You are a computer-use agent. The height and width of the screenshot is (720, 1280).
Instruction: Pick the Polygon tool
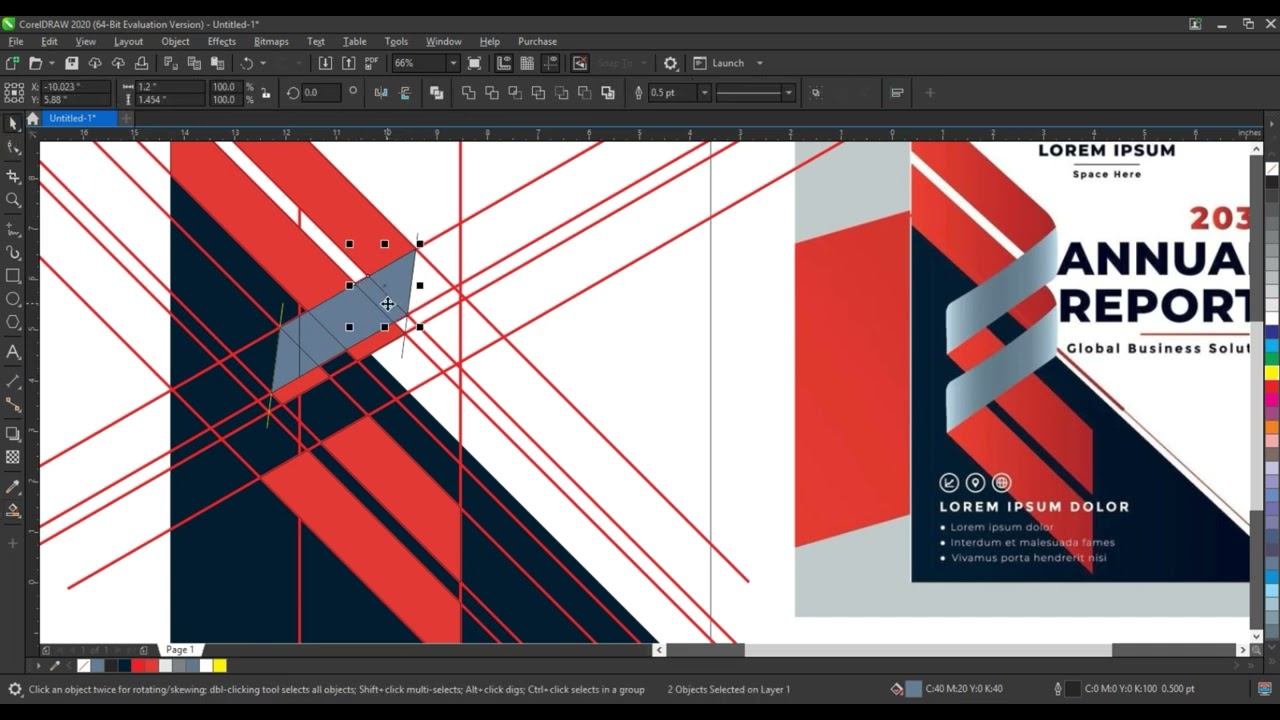(x=13, y=322)
